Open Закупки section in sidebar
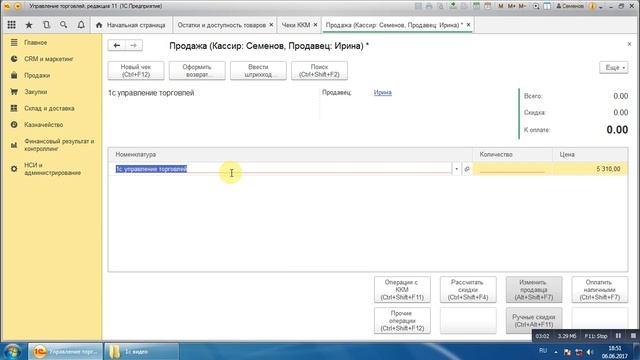This screenshot has height=360, width=640. 36,92
